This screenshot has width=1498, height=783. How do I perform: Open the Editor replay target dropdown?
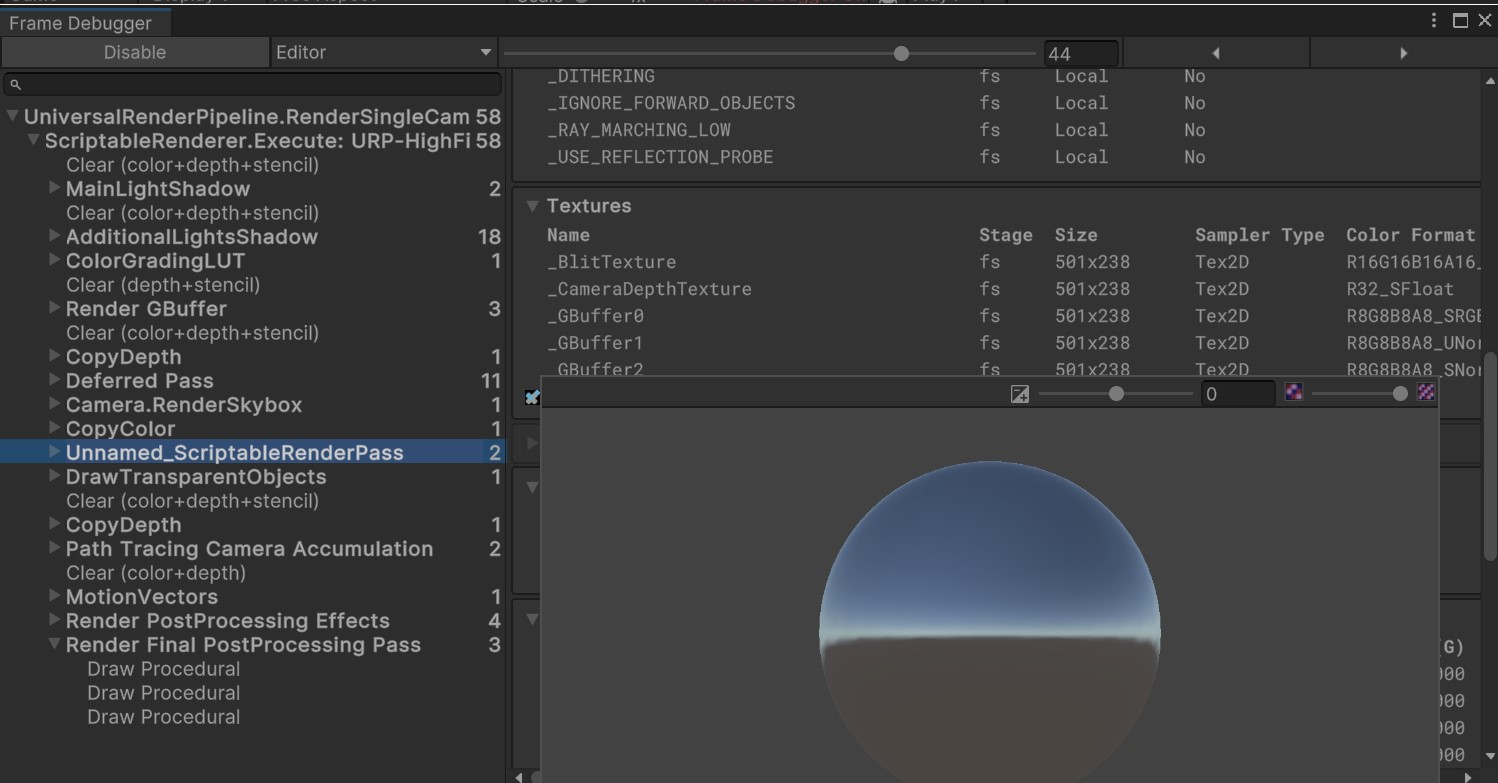click(x=383, y=52)
